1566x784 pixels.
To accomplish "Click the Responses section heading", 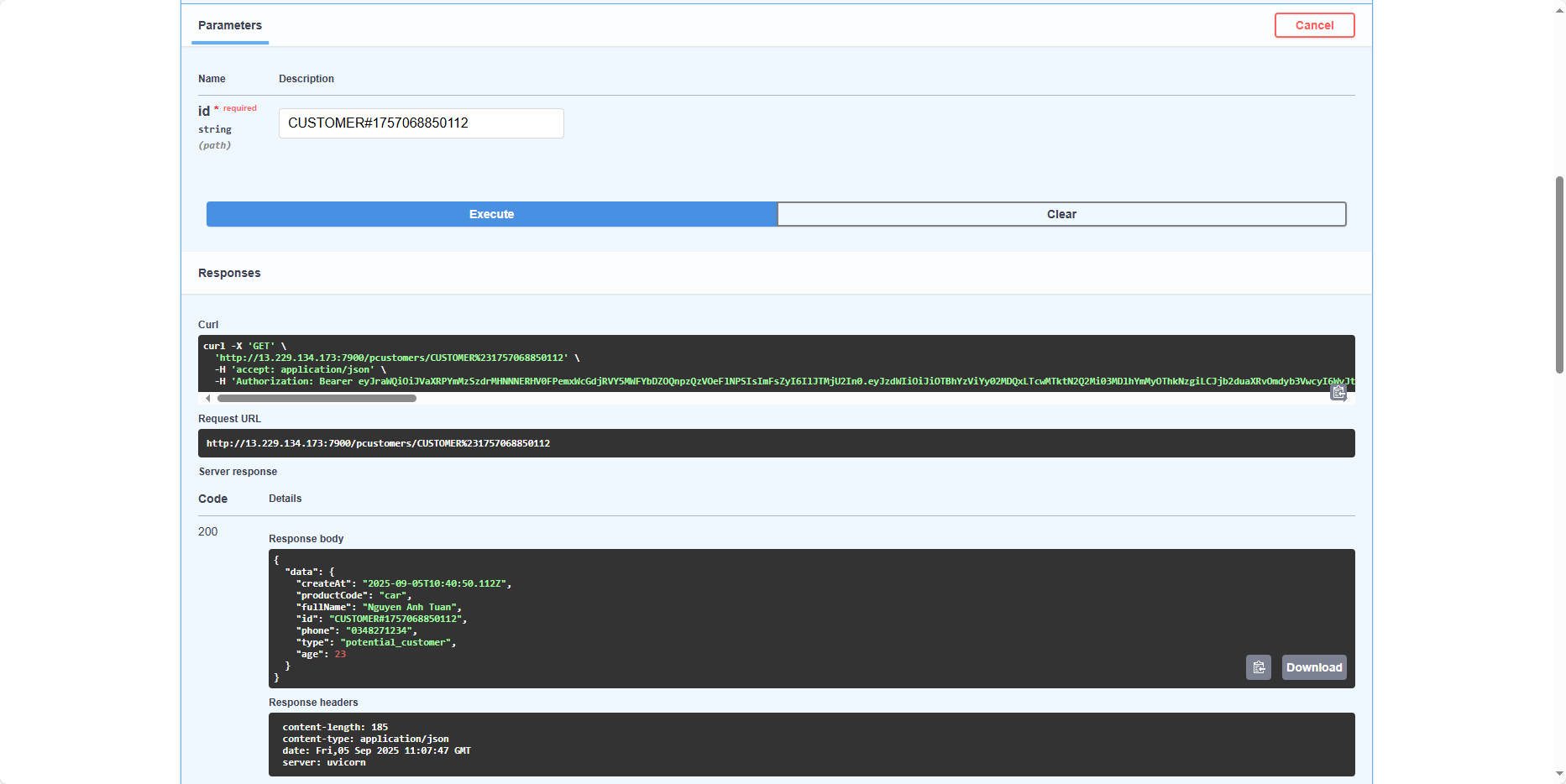I will point(229,273).
